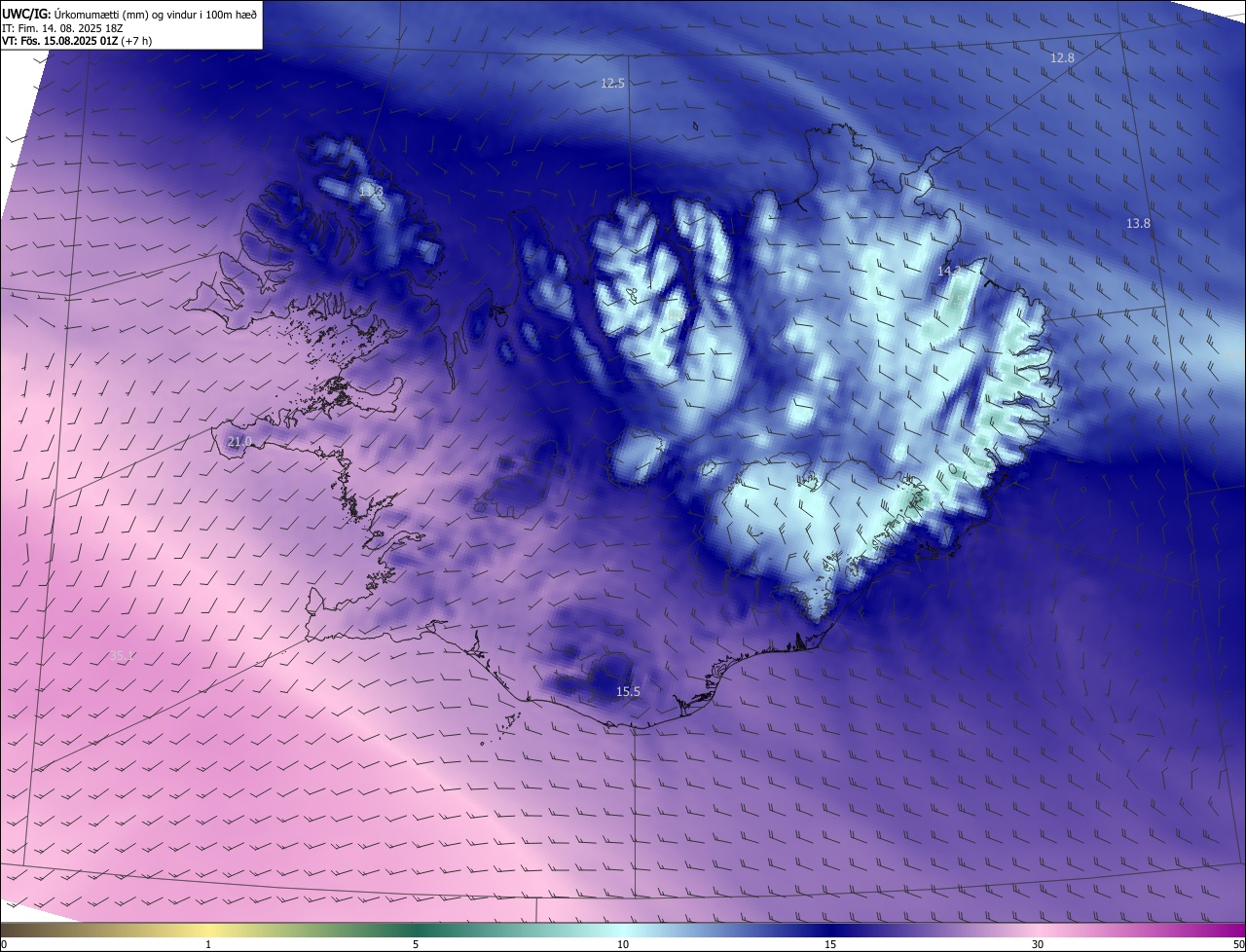Click the 12.5 value label on map
The width and height of the screenshot is (1246, 952).
coord(612,84)
